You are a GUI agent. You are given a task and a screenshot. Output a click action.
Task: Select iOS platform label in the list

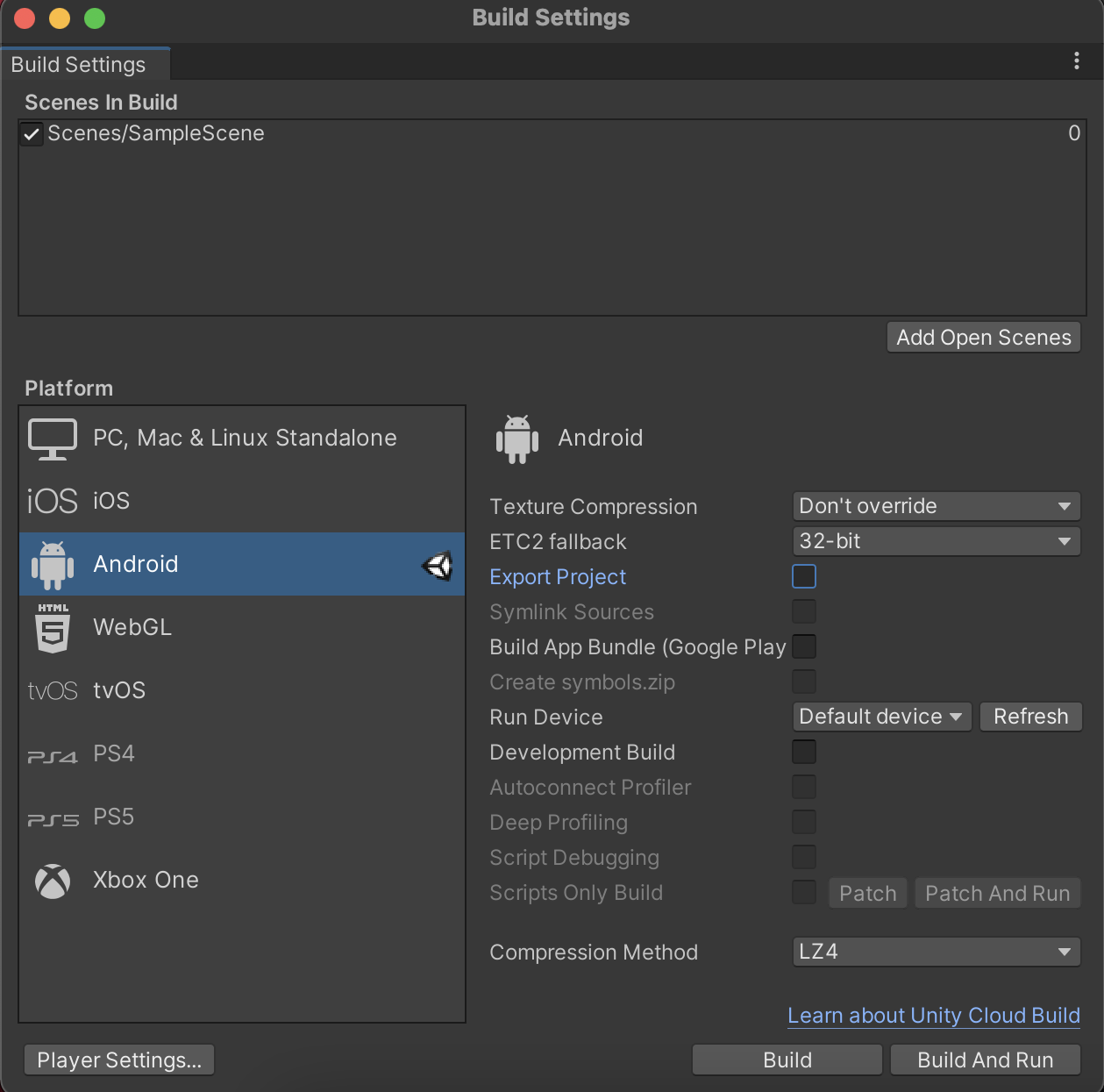(111, 501)
